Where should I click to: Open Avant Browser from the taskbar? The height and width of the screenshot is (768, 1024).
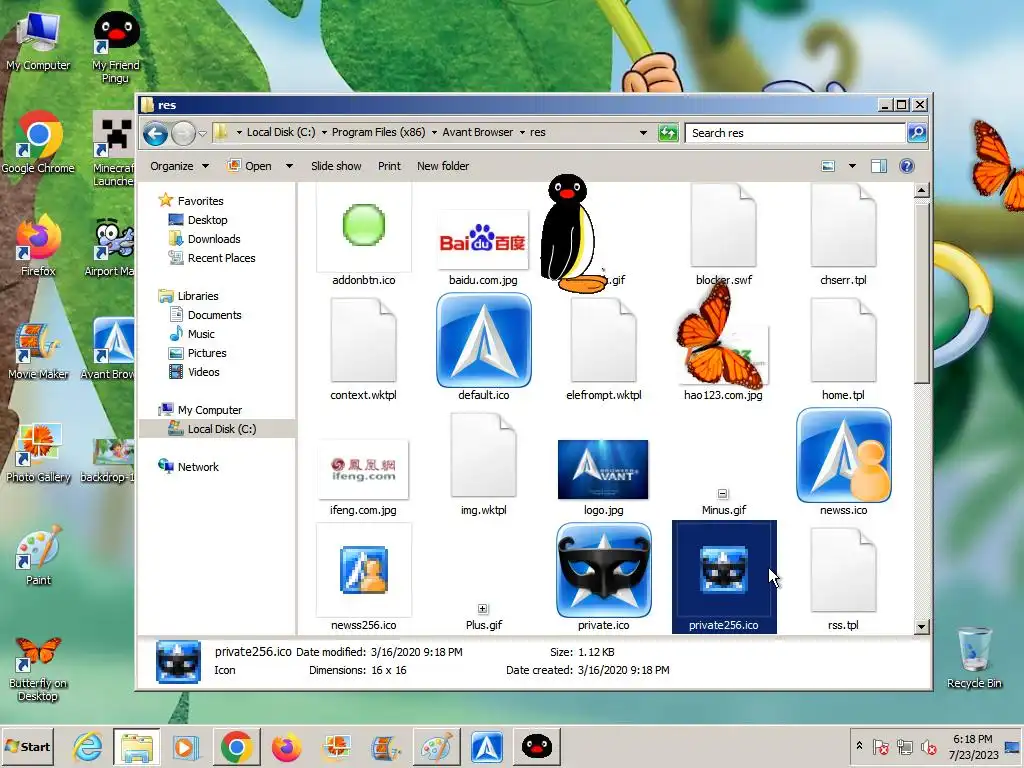click(487, 746)
